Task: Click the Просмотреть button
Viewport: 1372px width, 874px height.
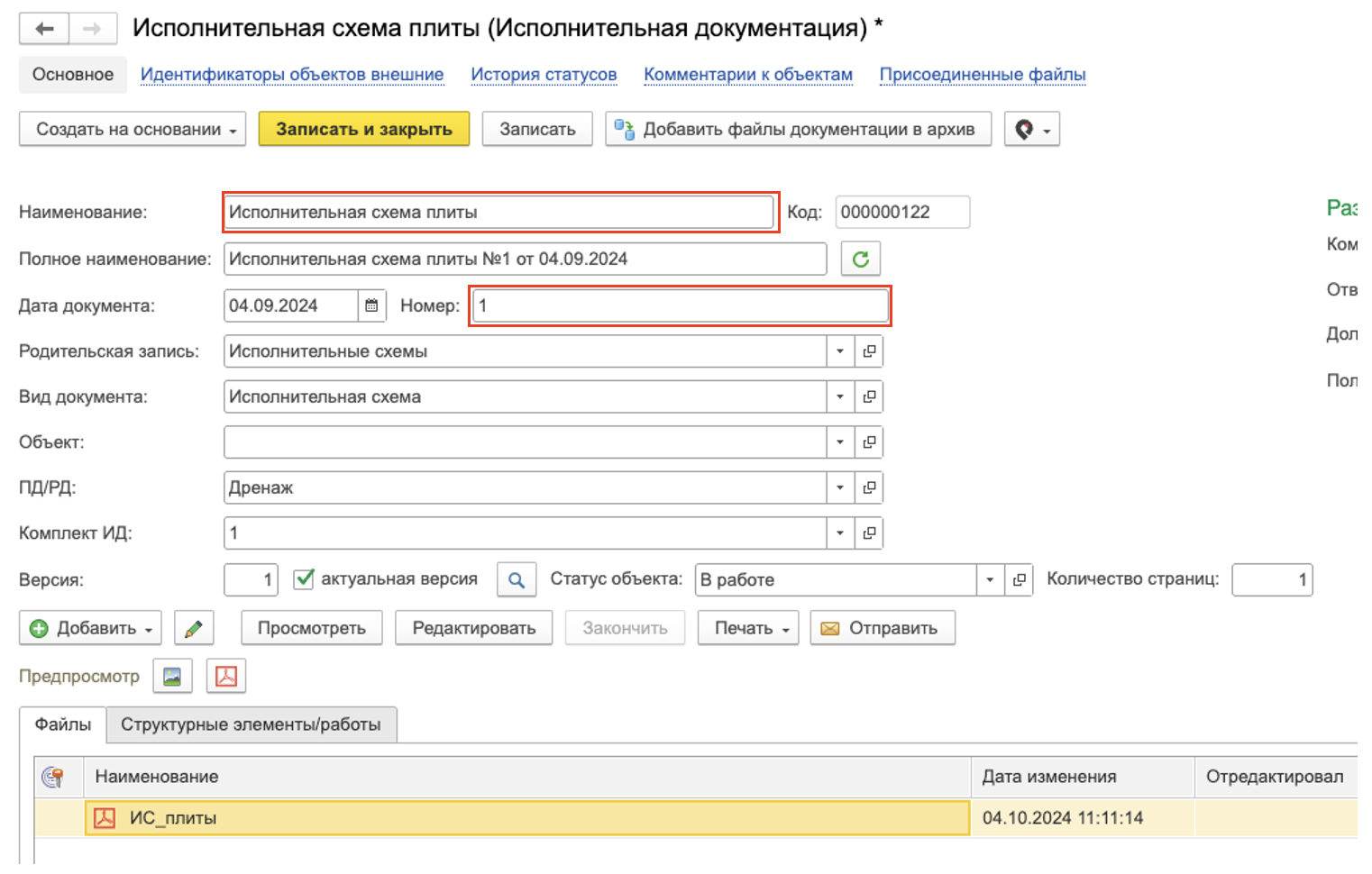Action: (312, 628)
